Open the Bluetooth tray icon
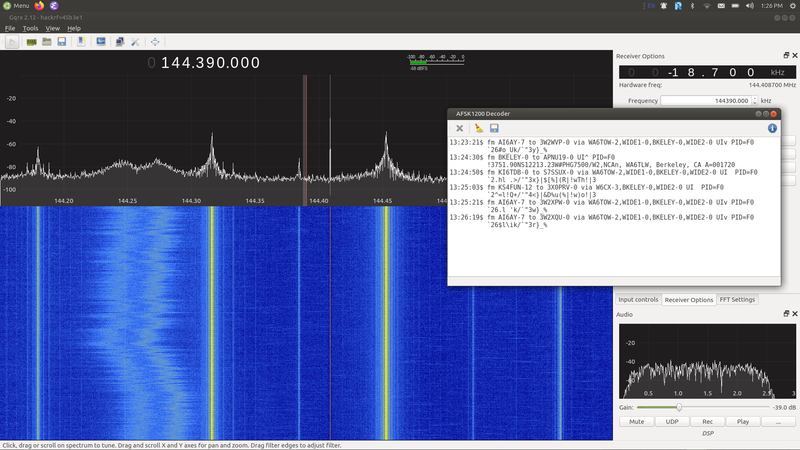This screenshot has width=800, height=450. (x=692, y=6)
